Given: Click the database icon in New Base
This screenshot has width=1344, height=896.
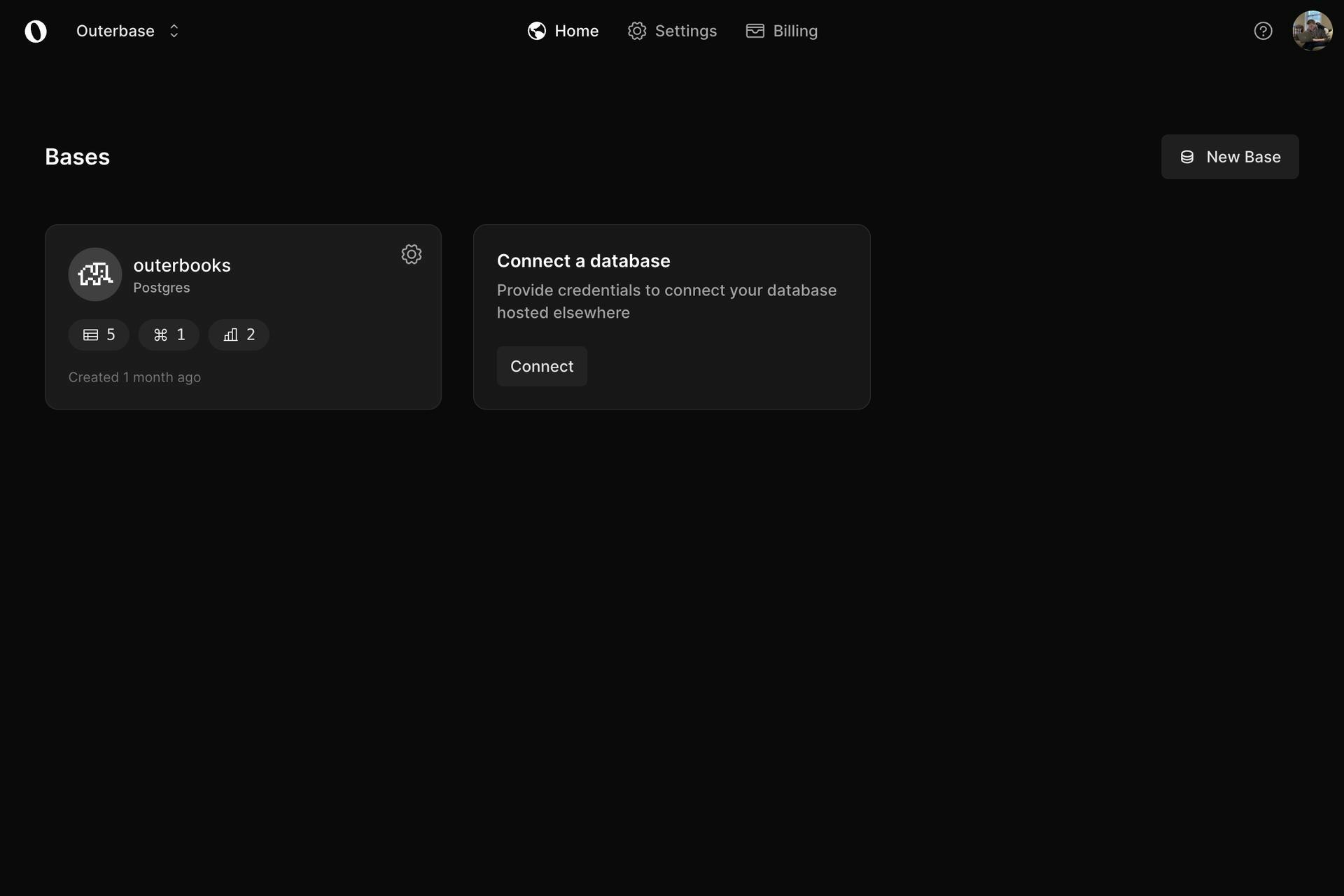Looking at the screenshot, I should [1187, 157].
